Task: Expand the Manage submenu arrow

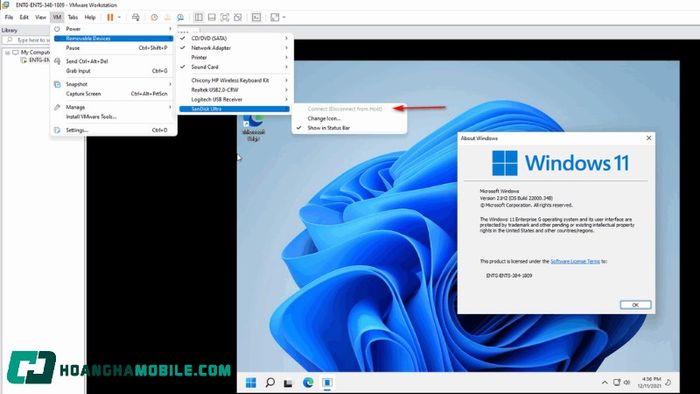Action: (170, 107)
